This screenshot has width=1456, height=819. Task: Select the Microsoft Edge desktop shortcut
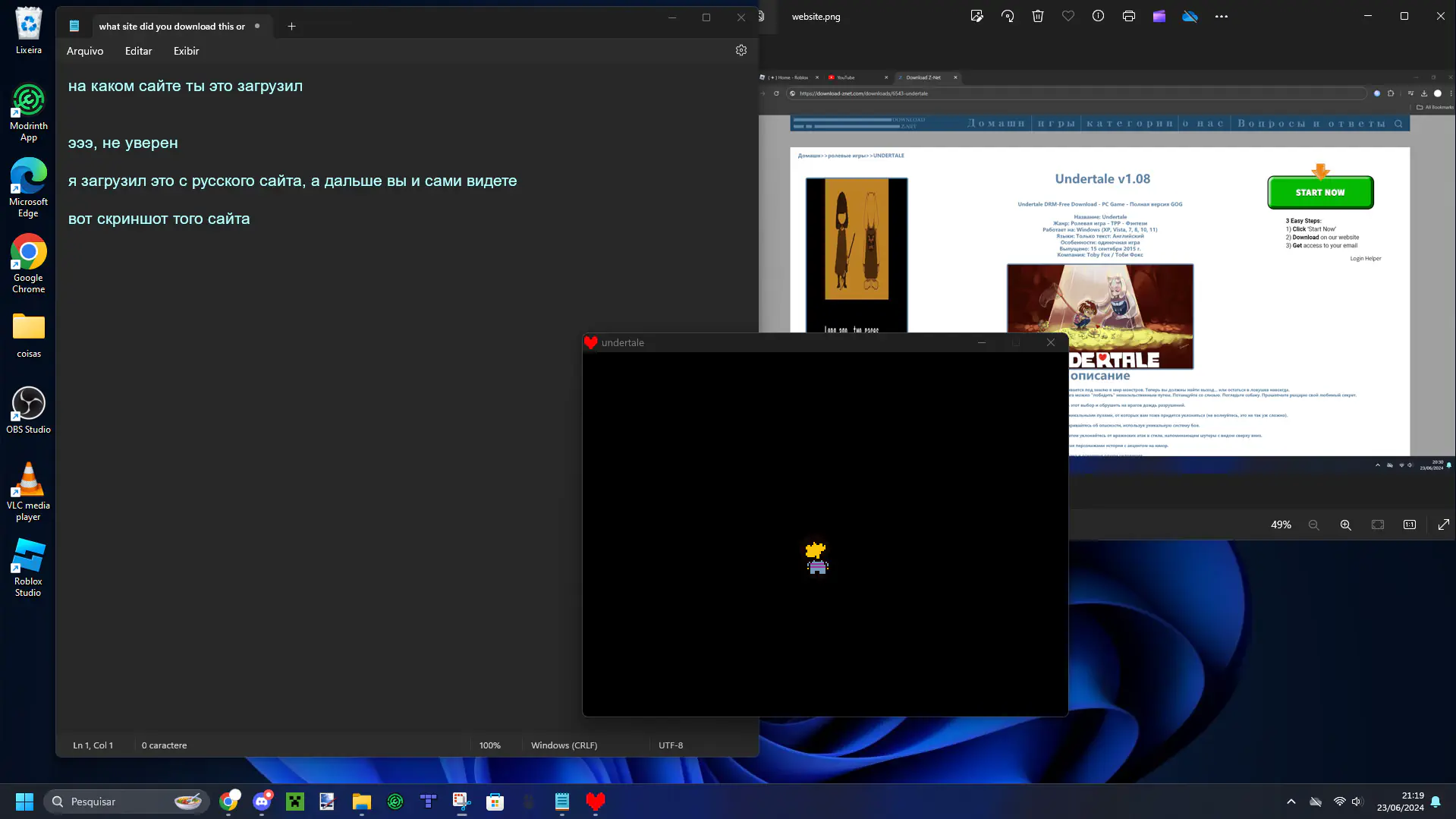click(29, 187)
